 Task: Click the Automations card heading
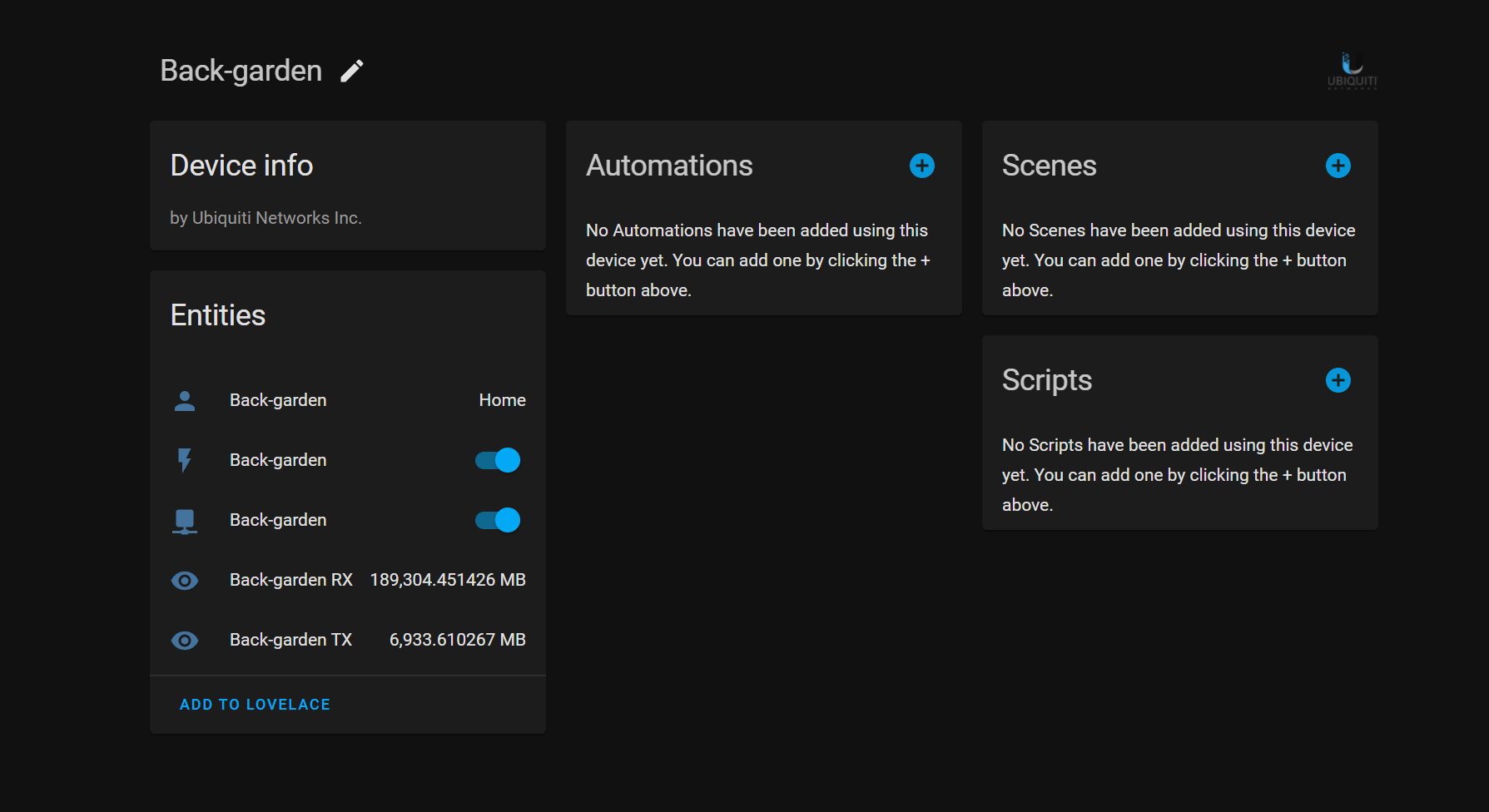(x=669, y=166)
